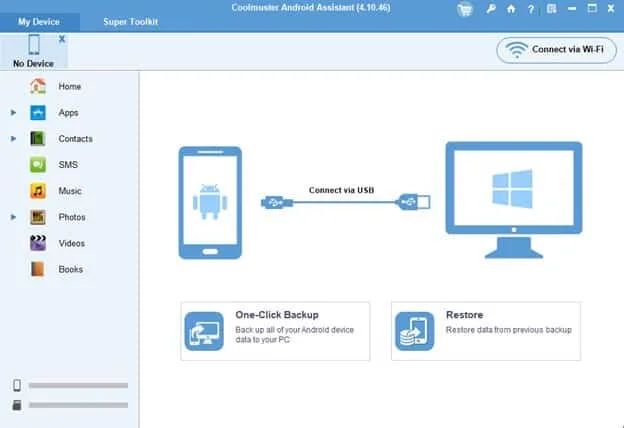Click the SD card storage progress bar
Image resolution: width=624 pixels, height=428 pixels.
[x=78, y=405]
